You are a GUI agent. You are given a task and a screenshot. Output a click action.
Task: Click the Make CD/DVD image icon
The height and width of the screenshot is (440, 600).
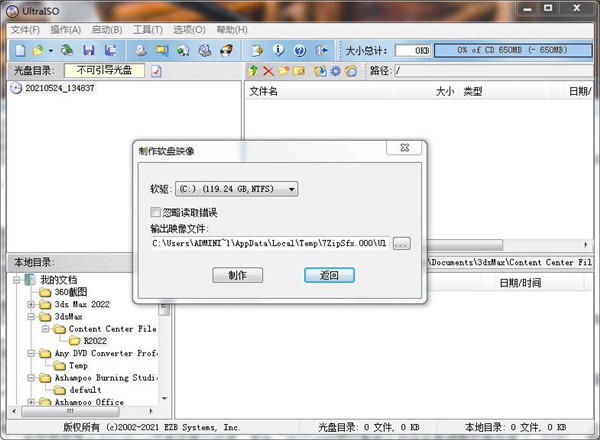click(x=141, y=51)
